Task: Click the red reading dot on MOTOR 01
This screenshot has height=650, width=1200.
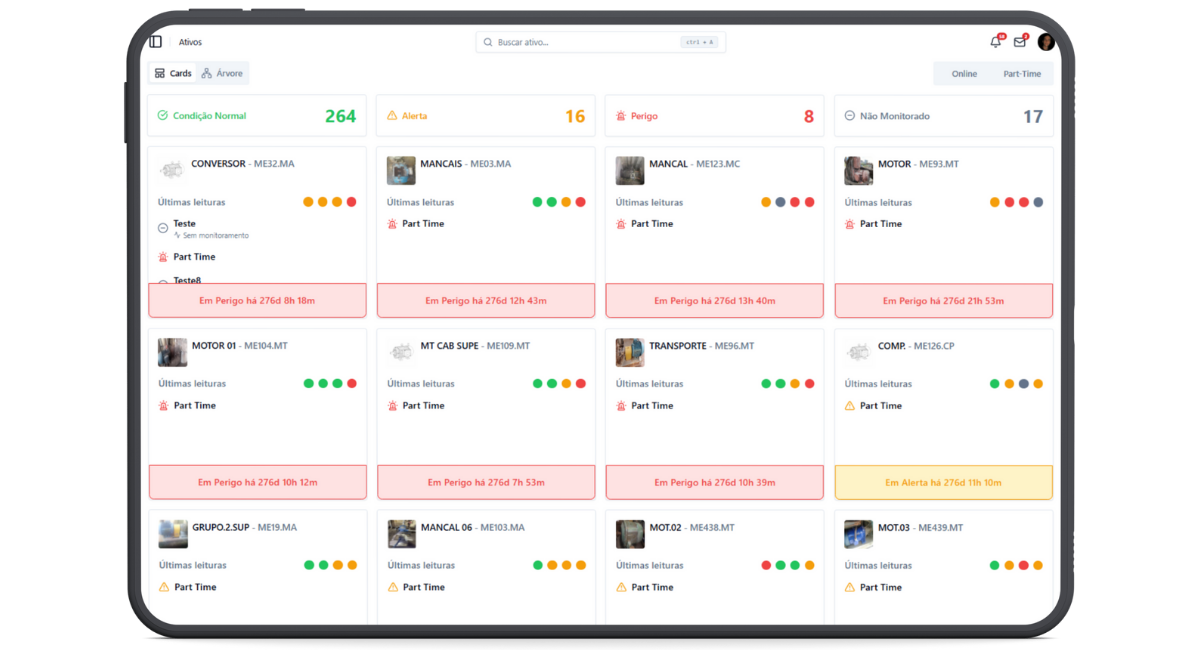Action: click(351, 384)
